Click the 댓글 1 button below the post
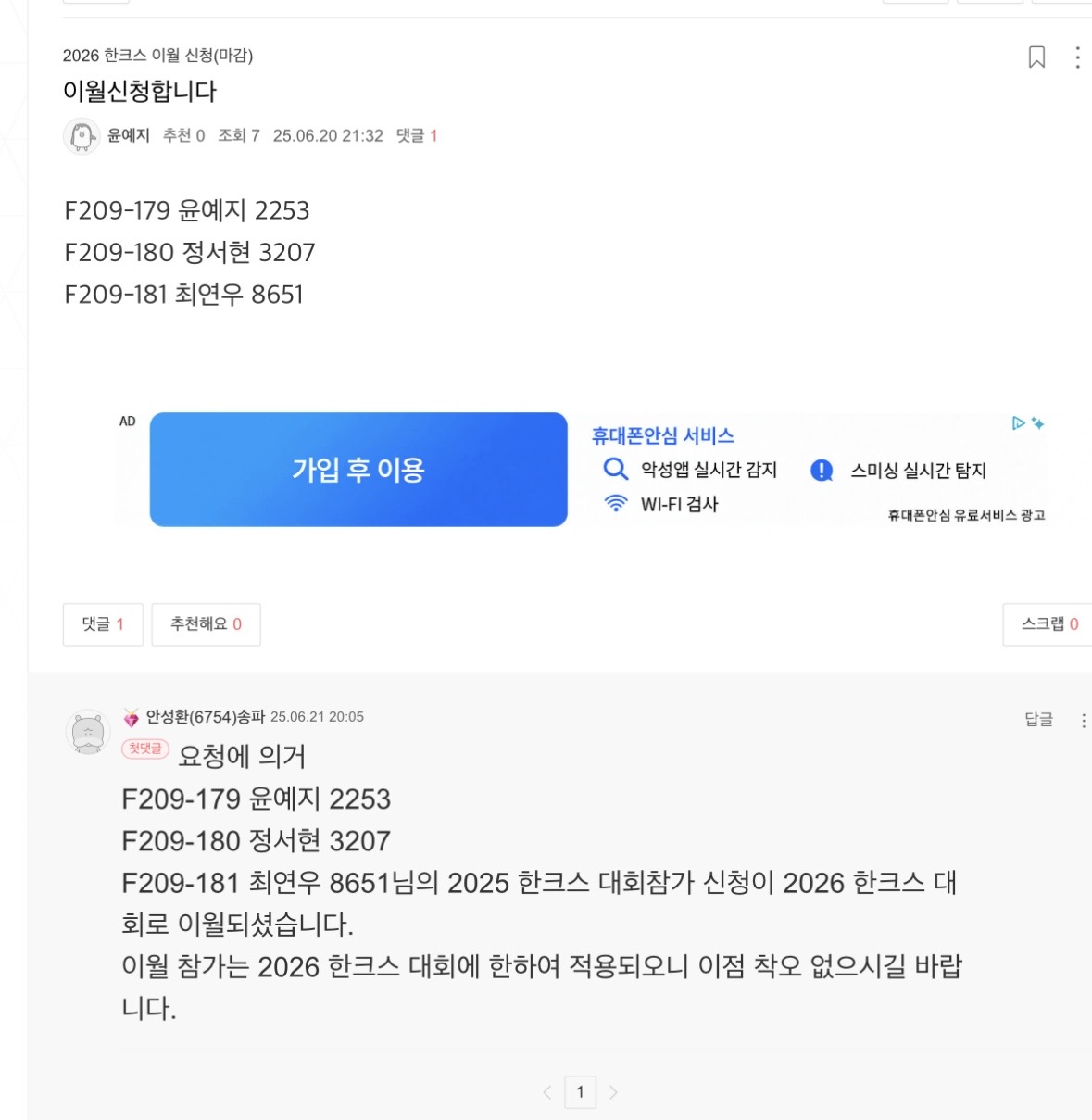 103,624
